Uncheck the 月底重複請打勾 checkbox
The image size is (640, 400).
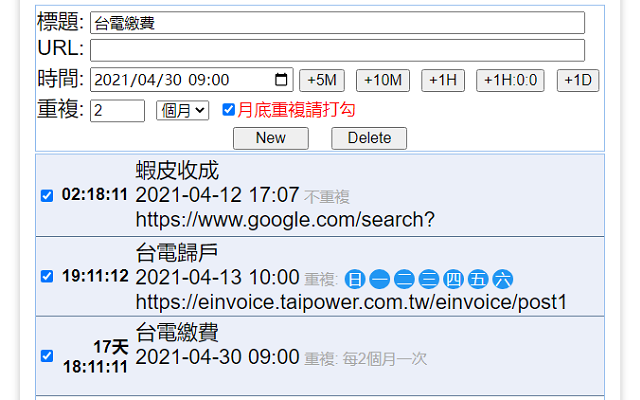click(229, 109)
